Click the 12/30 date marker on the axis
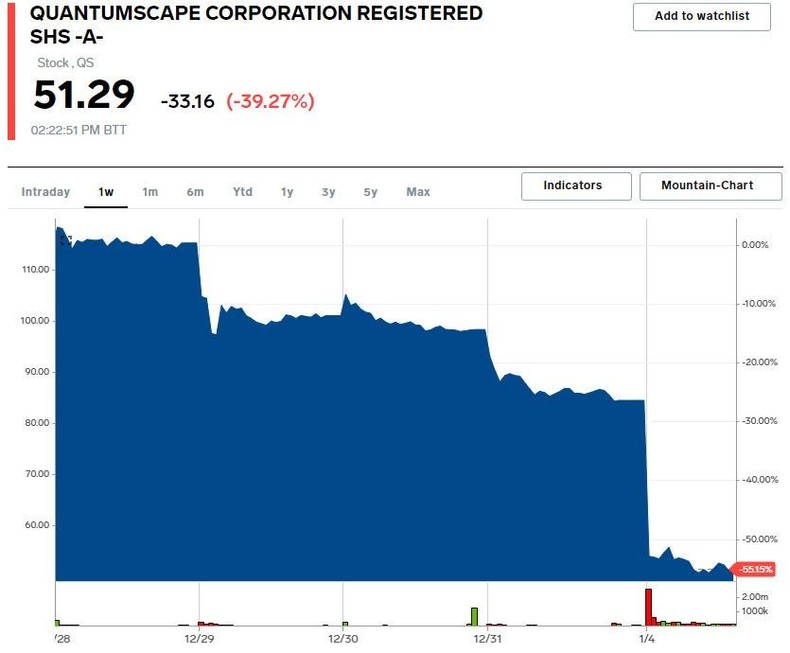Image resolution: width=790 pixels, height=653 pixels. tap(343, 638)
